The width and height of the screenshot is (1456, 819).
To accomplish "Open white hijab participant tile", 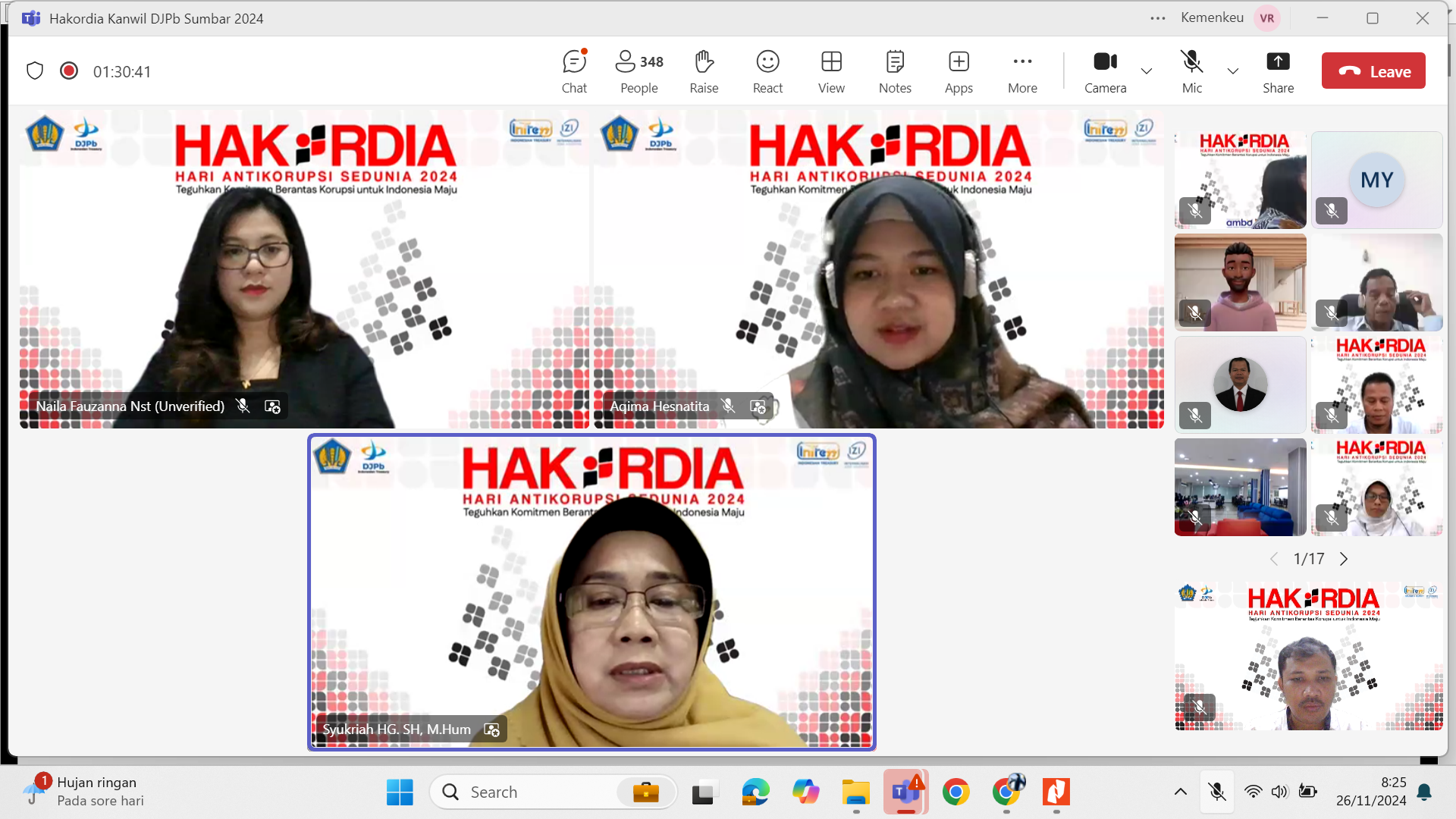I will coord(1376,487).
